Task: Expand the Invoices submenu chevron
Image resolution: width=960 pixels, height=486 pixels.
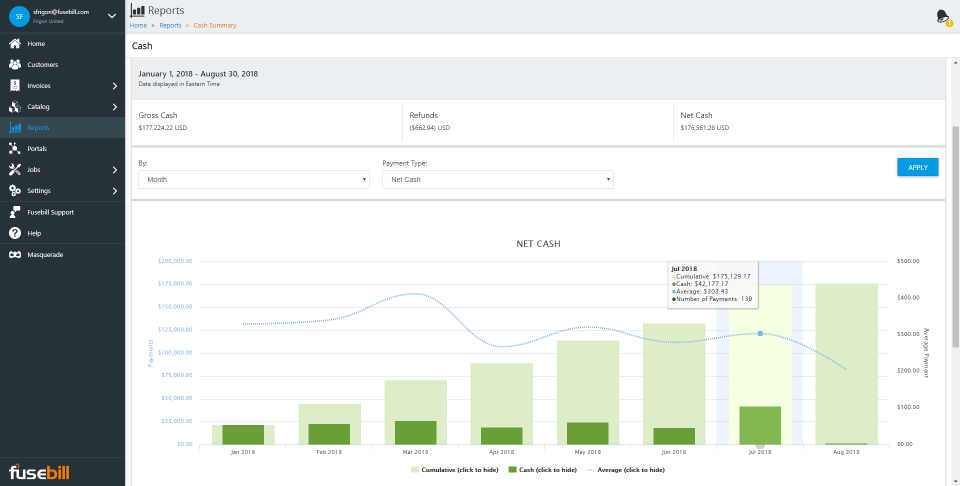Action: tap(114, 86)
